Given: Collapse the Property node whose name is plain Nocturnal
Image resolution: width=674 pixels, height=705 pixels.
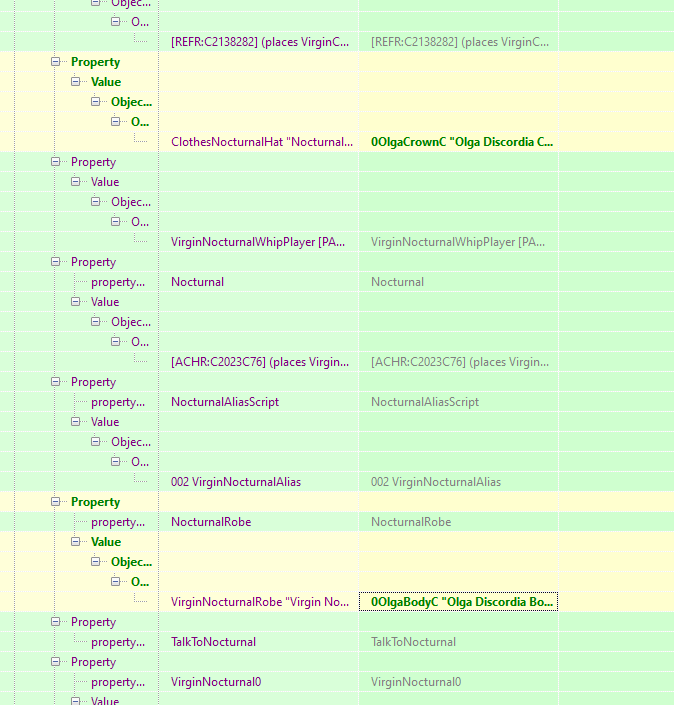Looking at the screenshot, I should point(55,262).
